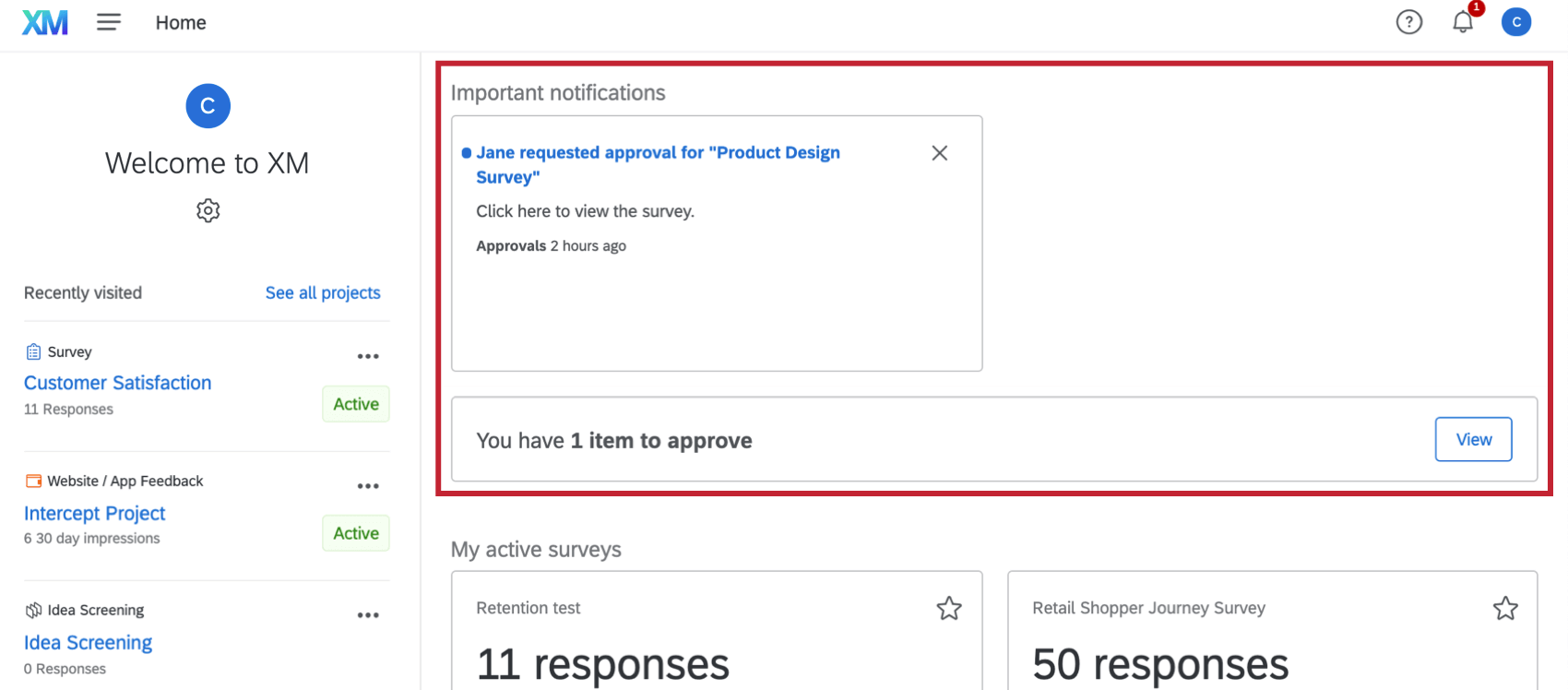Open the Customer Satisfaction project

(117, 383)
